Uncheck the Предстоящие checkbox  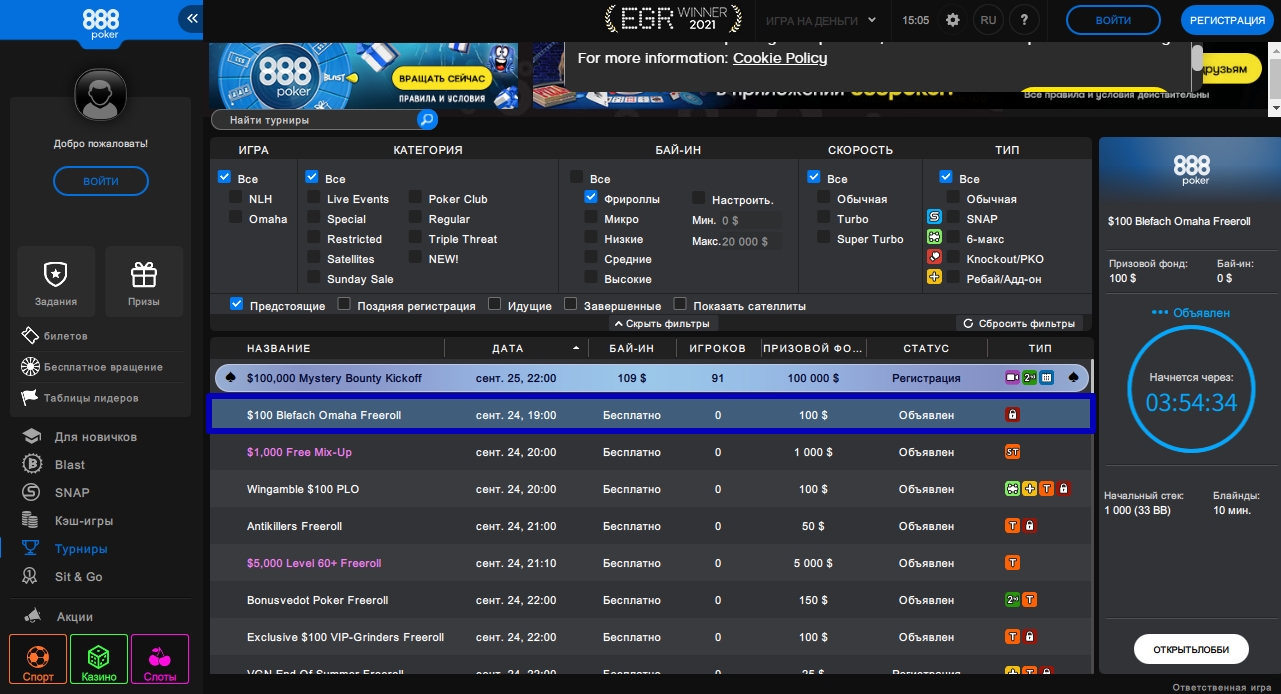pyautogui.click(x=236, y=303)
